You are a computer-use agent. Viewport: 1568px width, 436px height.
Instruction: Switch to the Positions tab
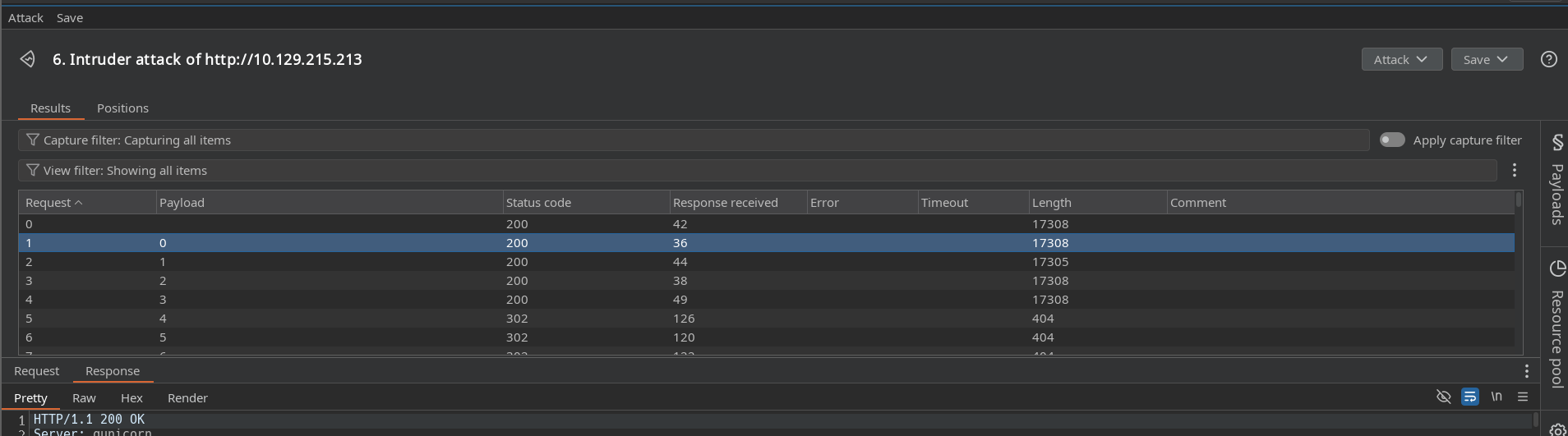click(x=122, y=108)
